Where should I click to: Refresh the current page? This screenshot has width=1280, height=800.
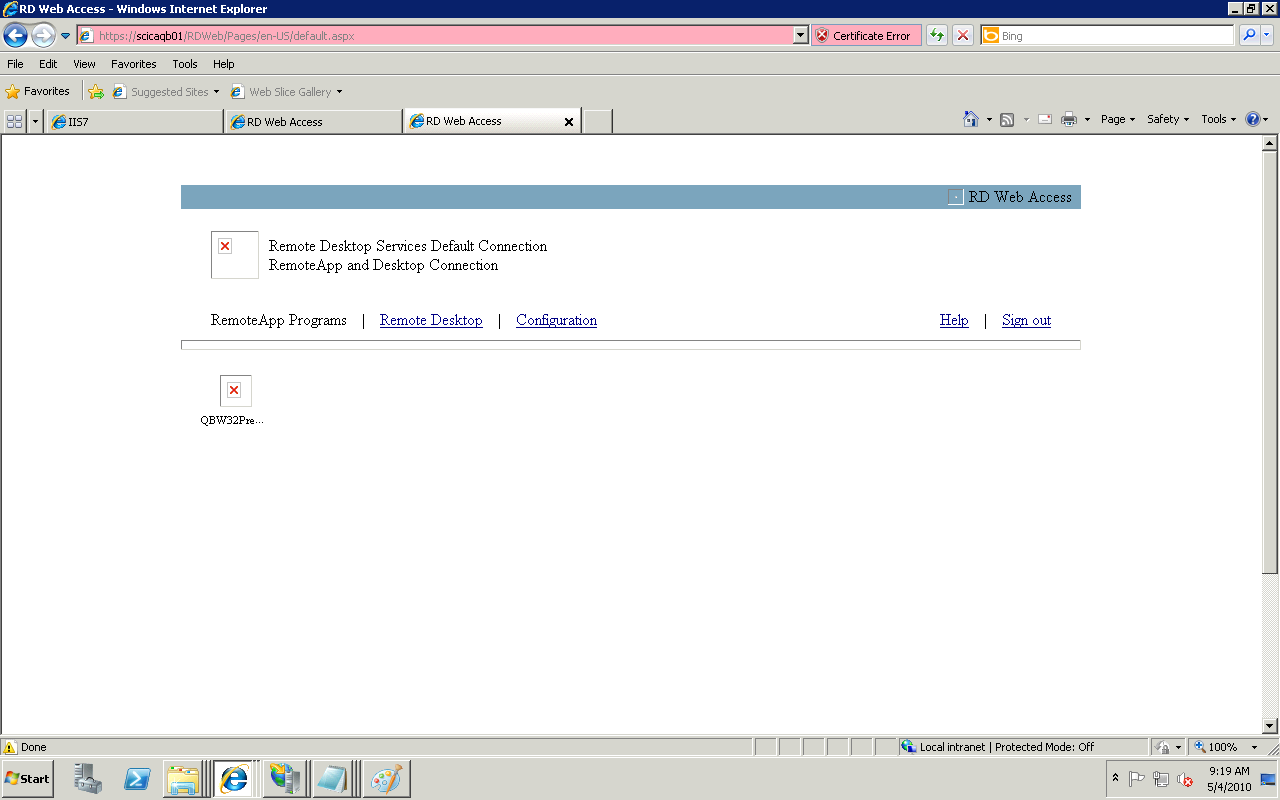tap(937, 35)
